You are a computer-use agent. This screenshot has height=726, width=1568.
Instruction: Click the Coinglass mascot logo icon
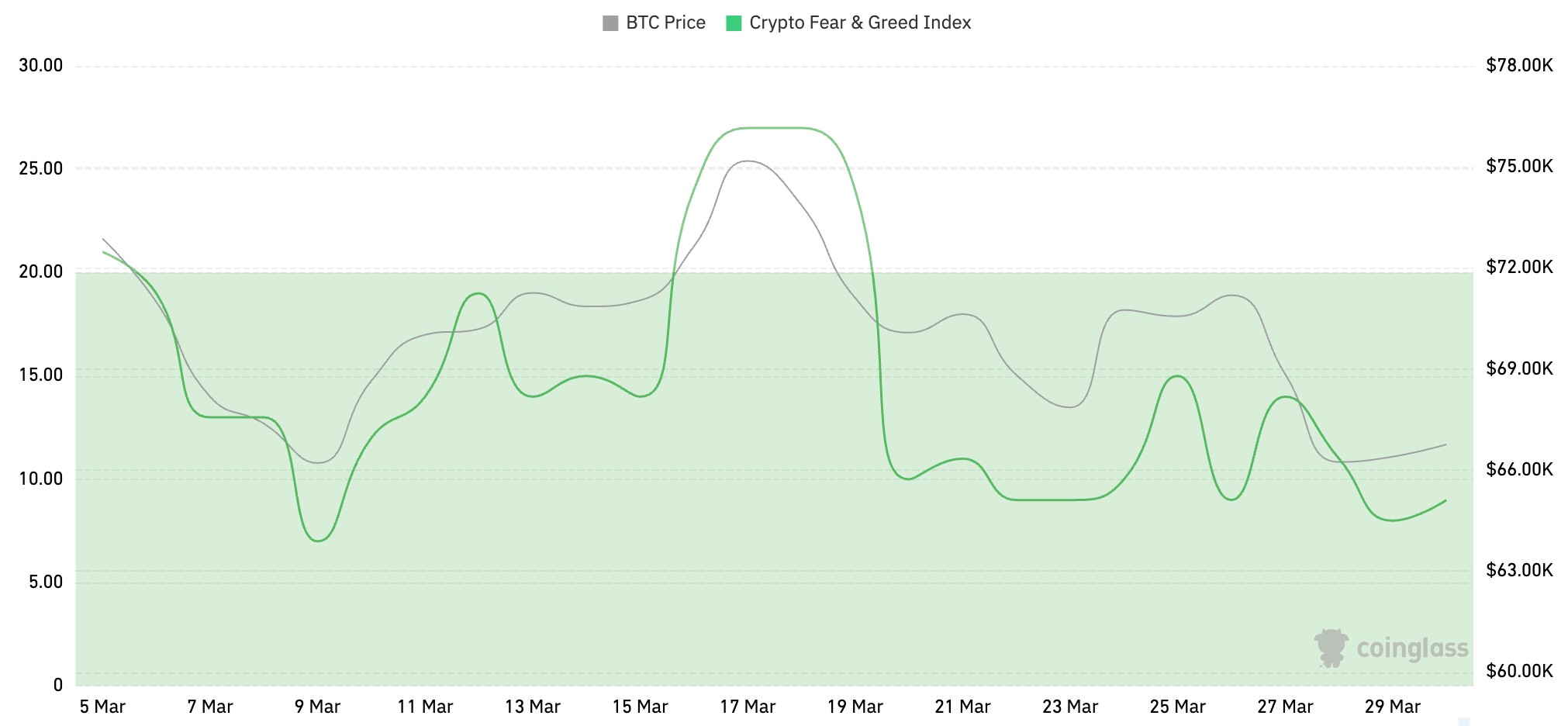1331,648
